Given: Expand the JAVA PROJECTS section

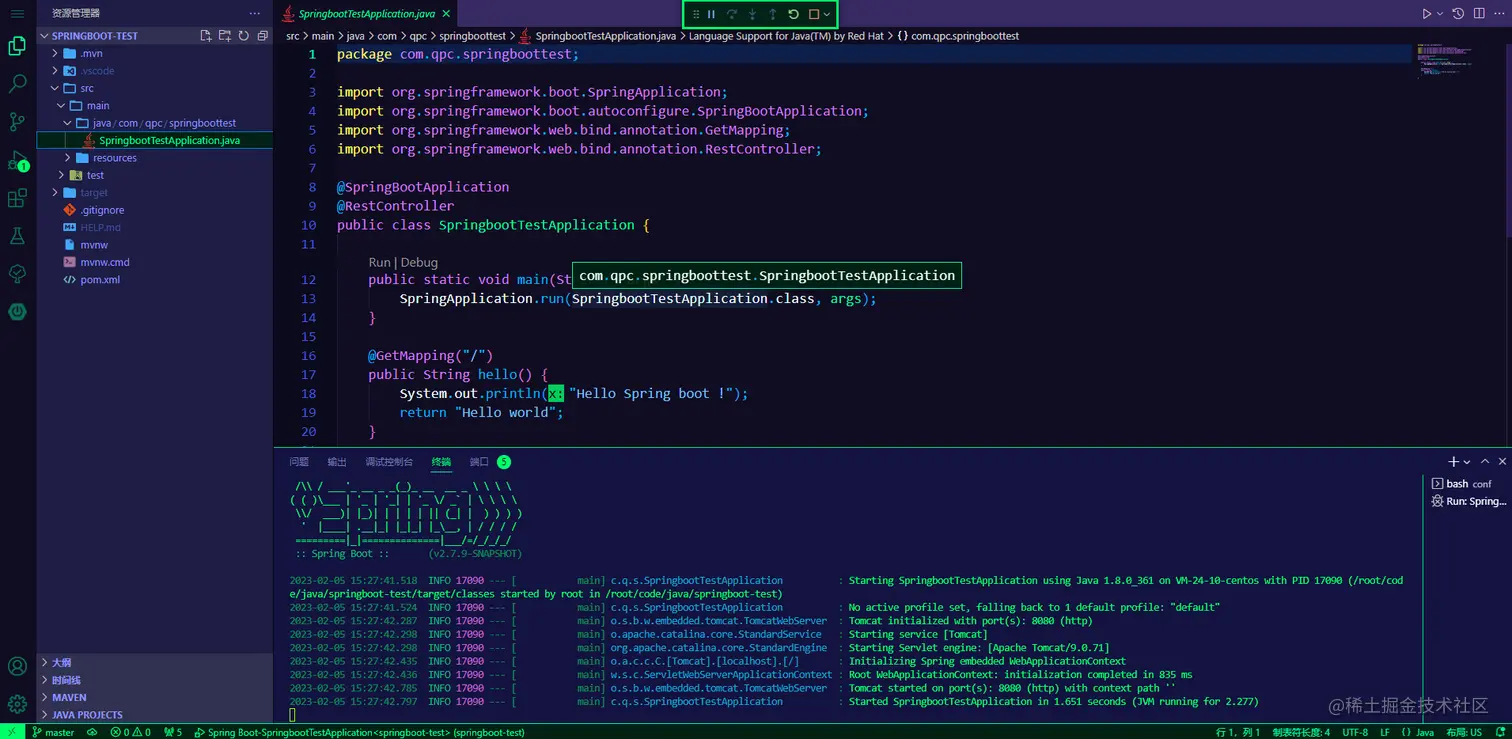Looking at the screenshot, I should pyautogui.click(x=154, y=715).
